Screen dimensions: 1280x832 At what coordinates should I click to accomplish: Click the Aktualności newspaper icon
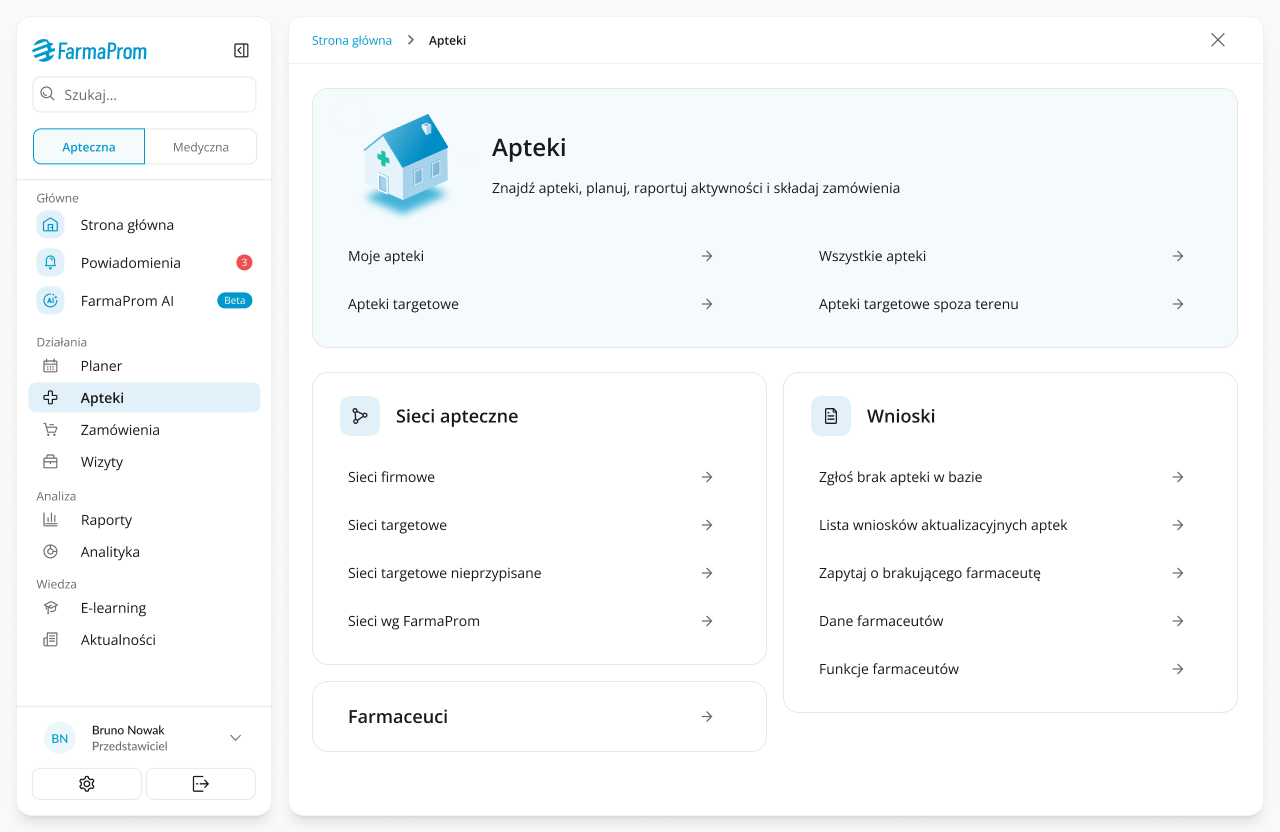tap(50, 640)
